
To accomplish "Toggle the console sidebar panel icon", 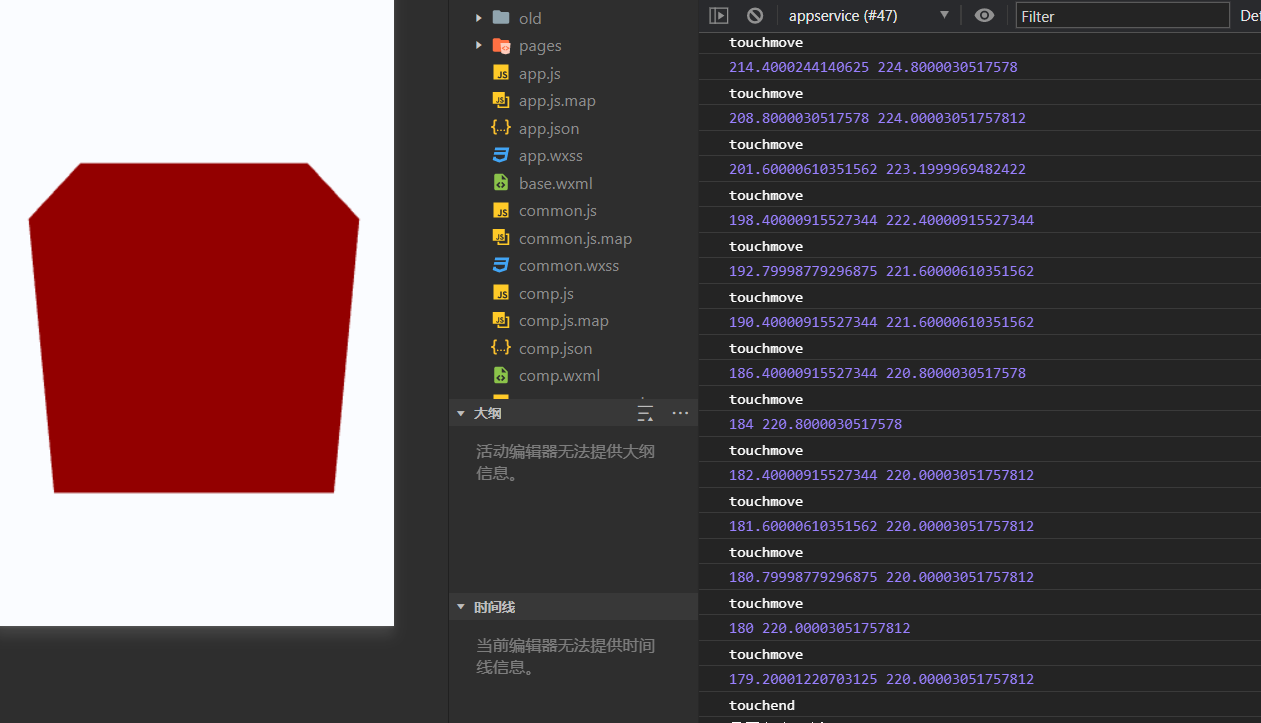I will pos(718,15).
